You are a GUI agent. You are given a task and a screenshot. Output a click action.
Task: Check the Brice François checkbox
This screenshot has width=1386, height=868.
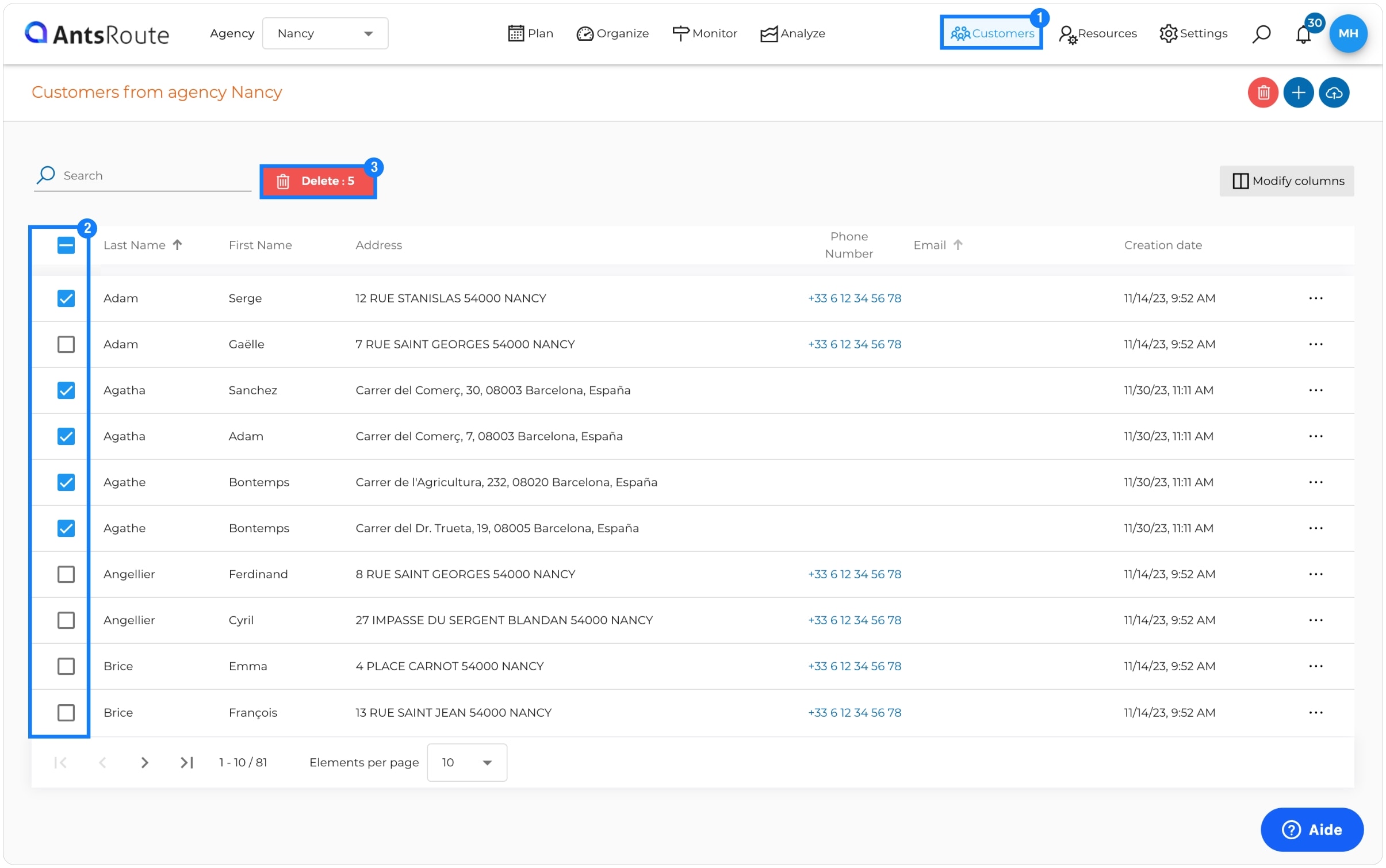(x=66, y=713)
